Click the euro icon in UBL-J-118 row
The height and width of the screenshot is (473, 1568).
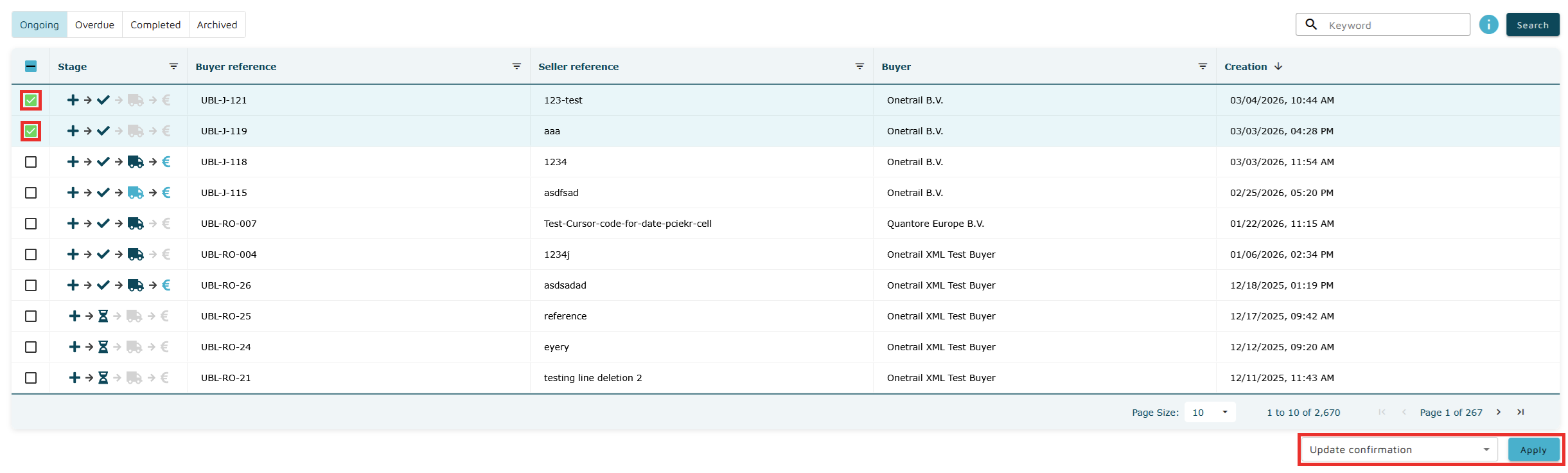[166, 162]
